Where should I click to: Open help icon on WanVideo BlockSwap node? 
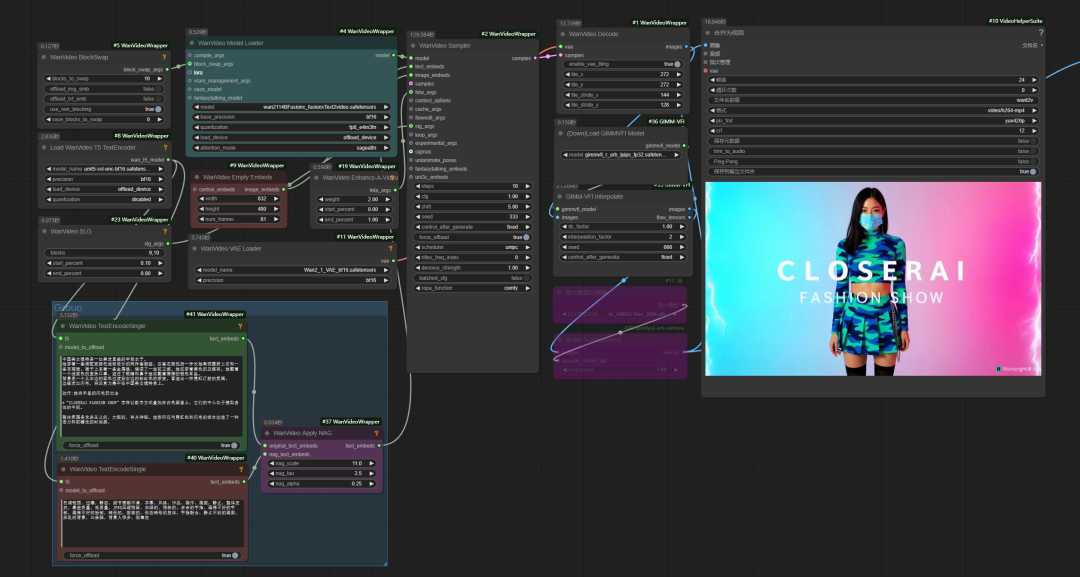click(x=164, y=57)
